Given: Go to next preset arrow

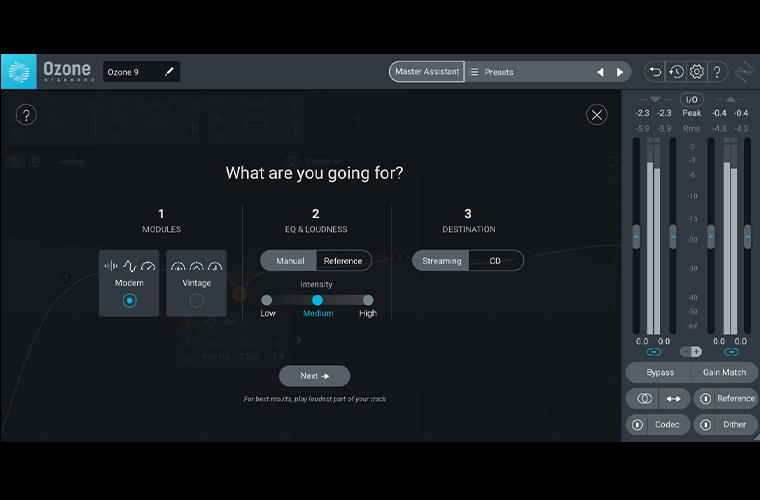Looking at the screenshot, I should tap(620, 72).
